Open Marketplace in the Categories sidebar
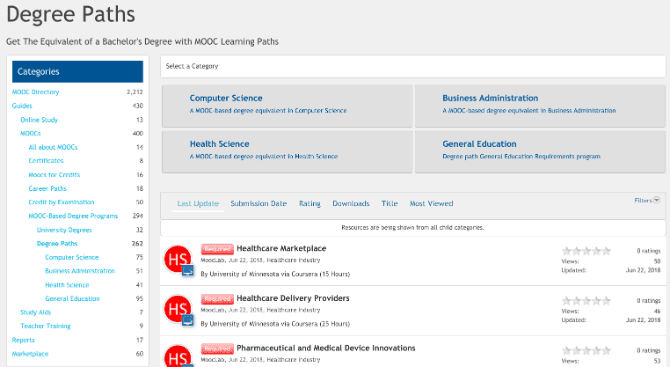This screenshot has height=367, width=670. click(30, 354)
